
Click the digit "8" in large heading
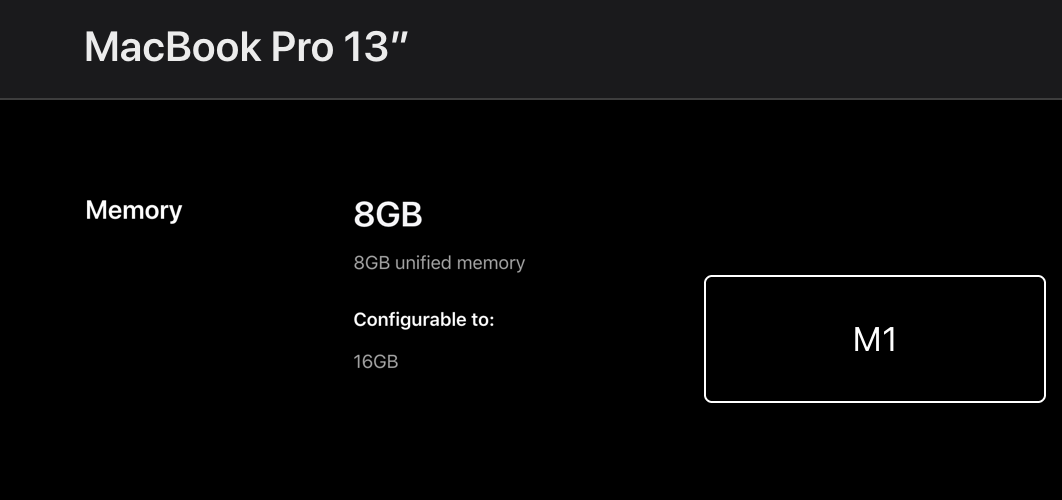click(364, 215)
